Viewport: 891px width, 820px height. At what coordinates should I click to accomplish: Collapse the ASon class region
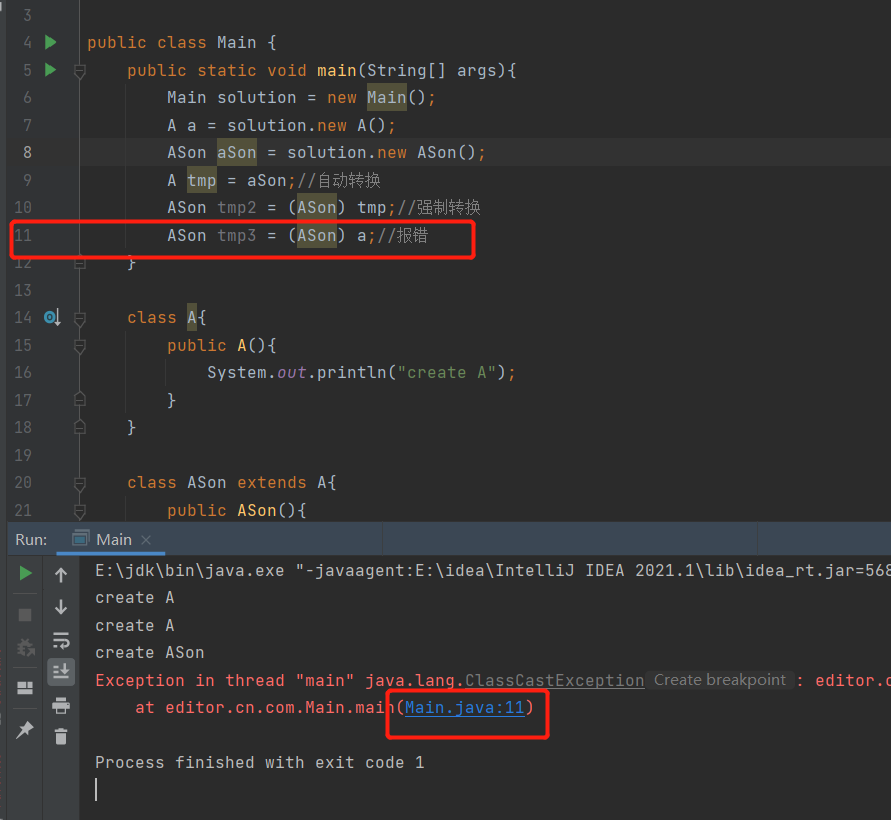coord(80,482)
